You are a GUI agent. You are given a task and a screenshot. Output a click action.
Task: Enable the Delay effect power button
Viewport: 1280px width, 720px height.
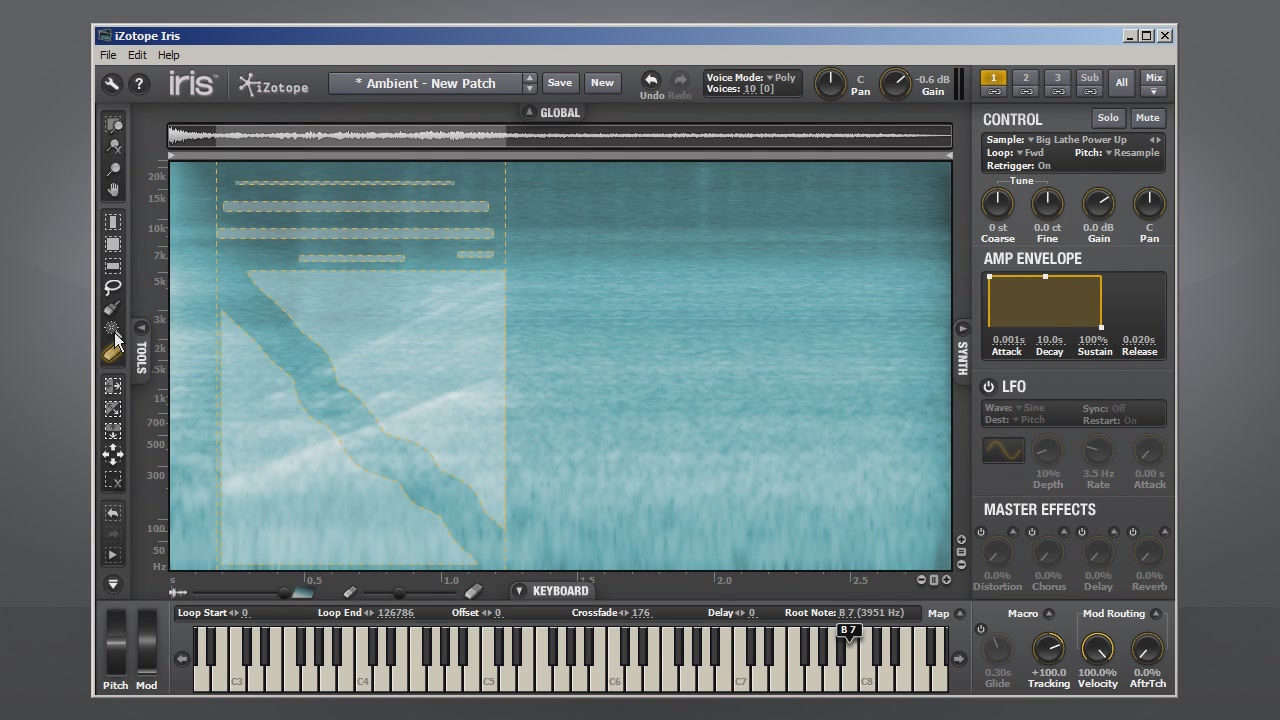coord(1082,532)
